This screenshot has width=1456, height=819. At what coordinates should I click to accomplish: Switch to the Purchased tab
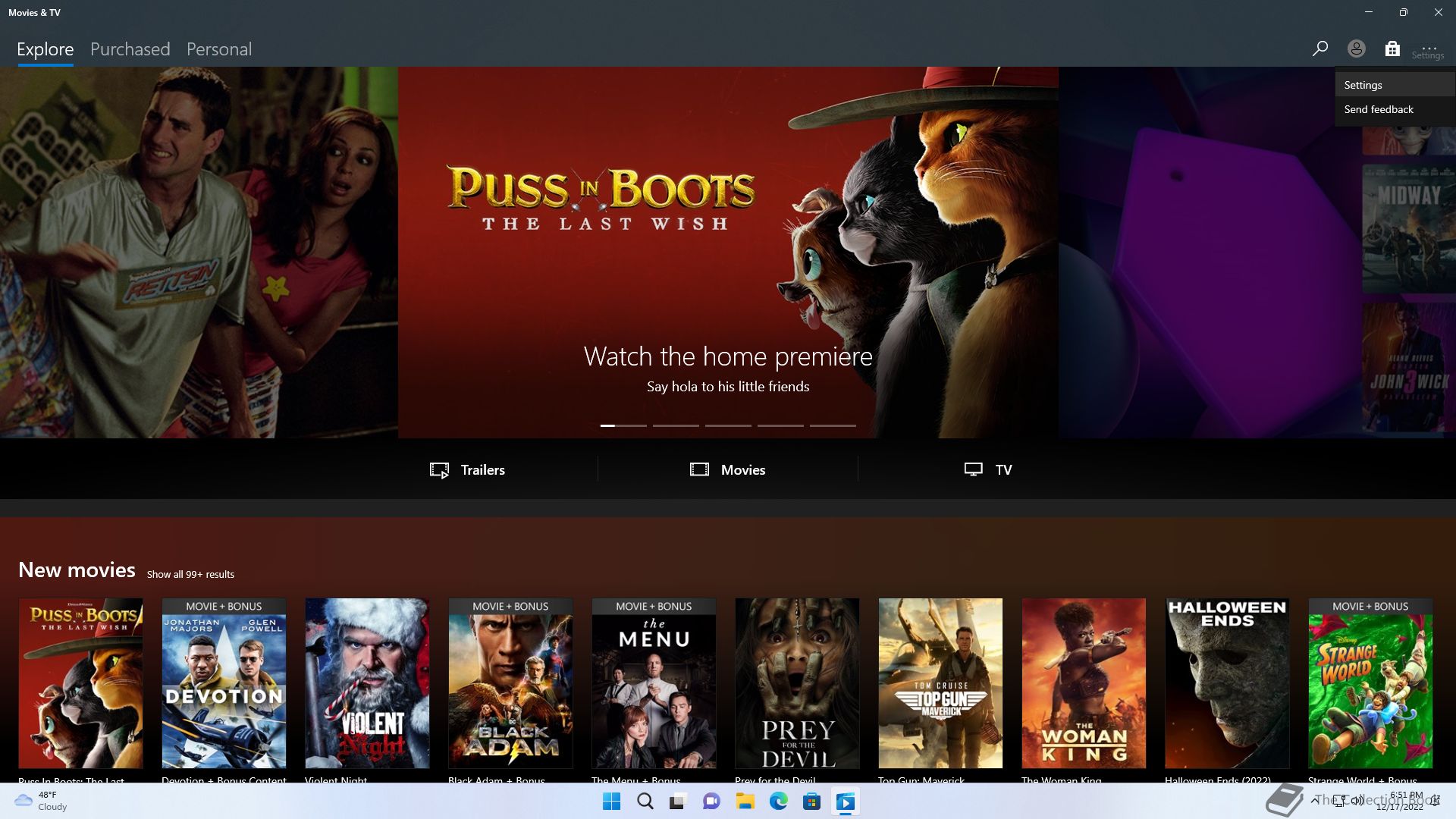(130, 49)
